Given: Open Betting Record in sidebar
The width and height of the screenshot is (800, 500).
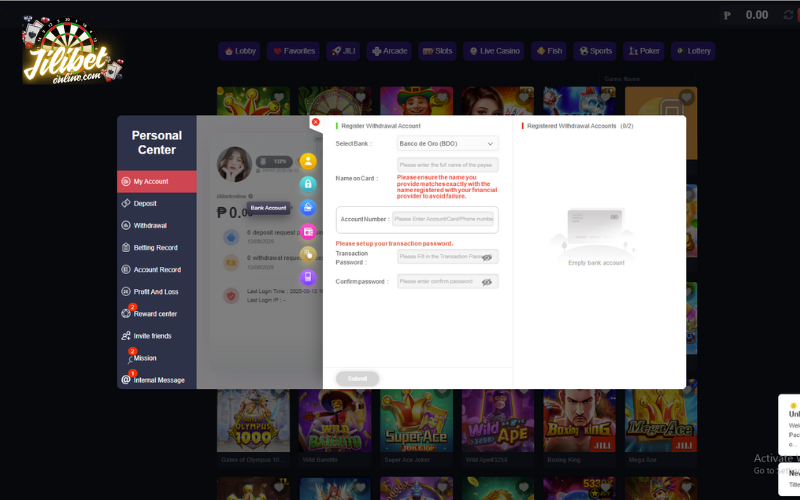Looking at the screenshot, I should click(x=157, y=247).
